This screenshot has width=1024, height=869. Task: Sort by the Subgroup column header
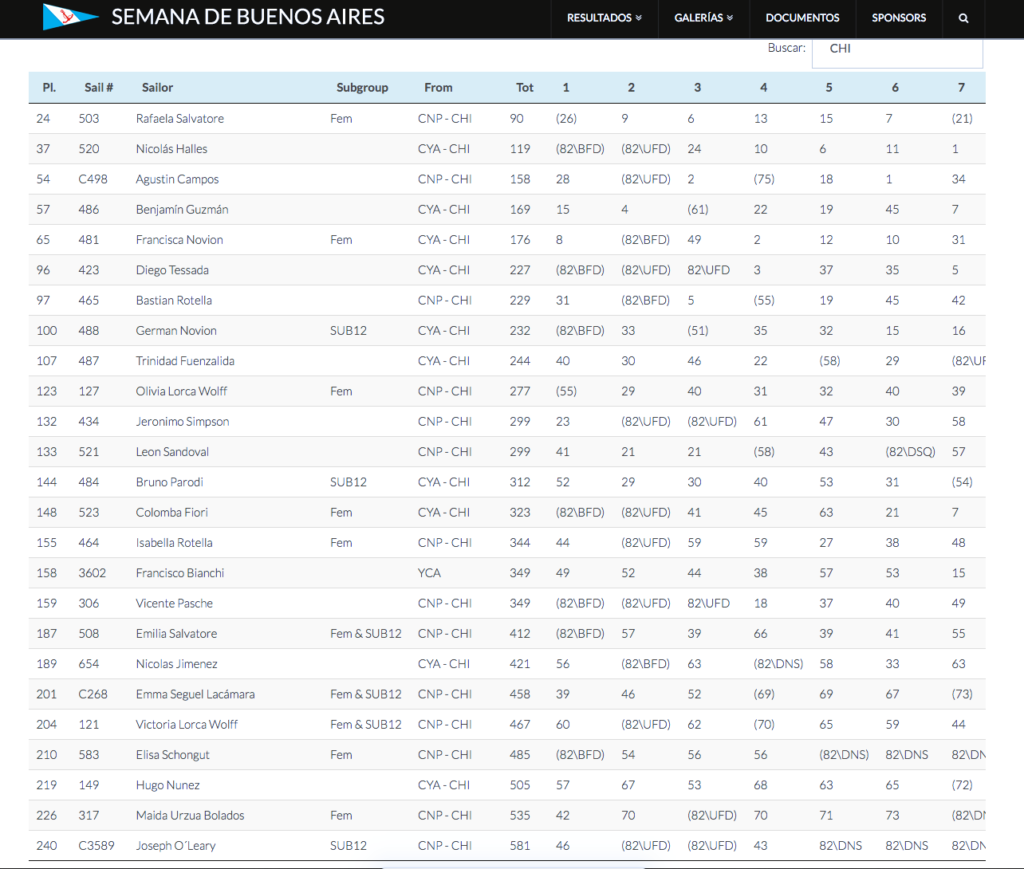pyautogui.click(x=362, y=88)
